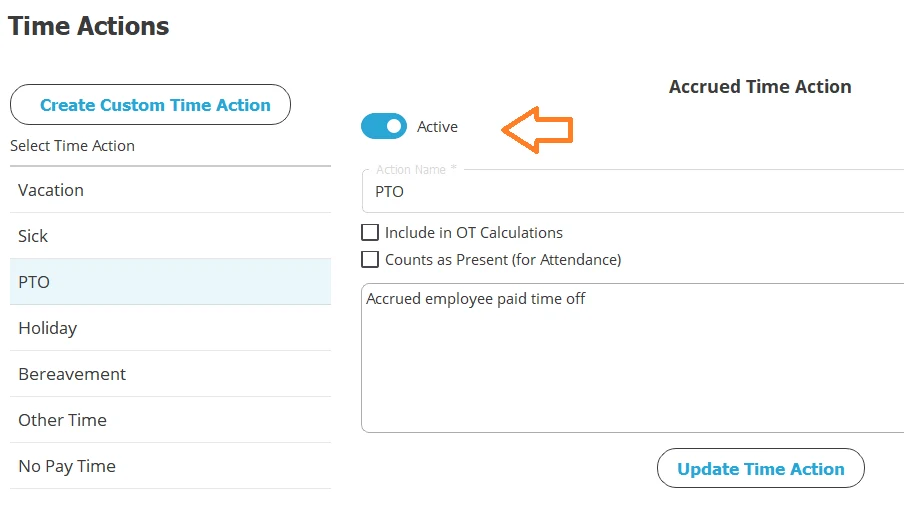Click the Active label text beside the switch
The image size is (904, 531).
[437, 127]
